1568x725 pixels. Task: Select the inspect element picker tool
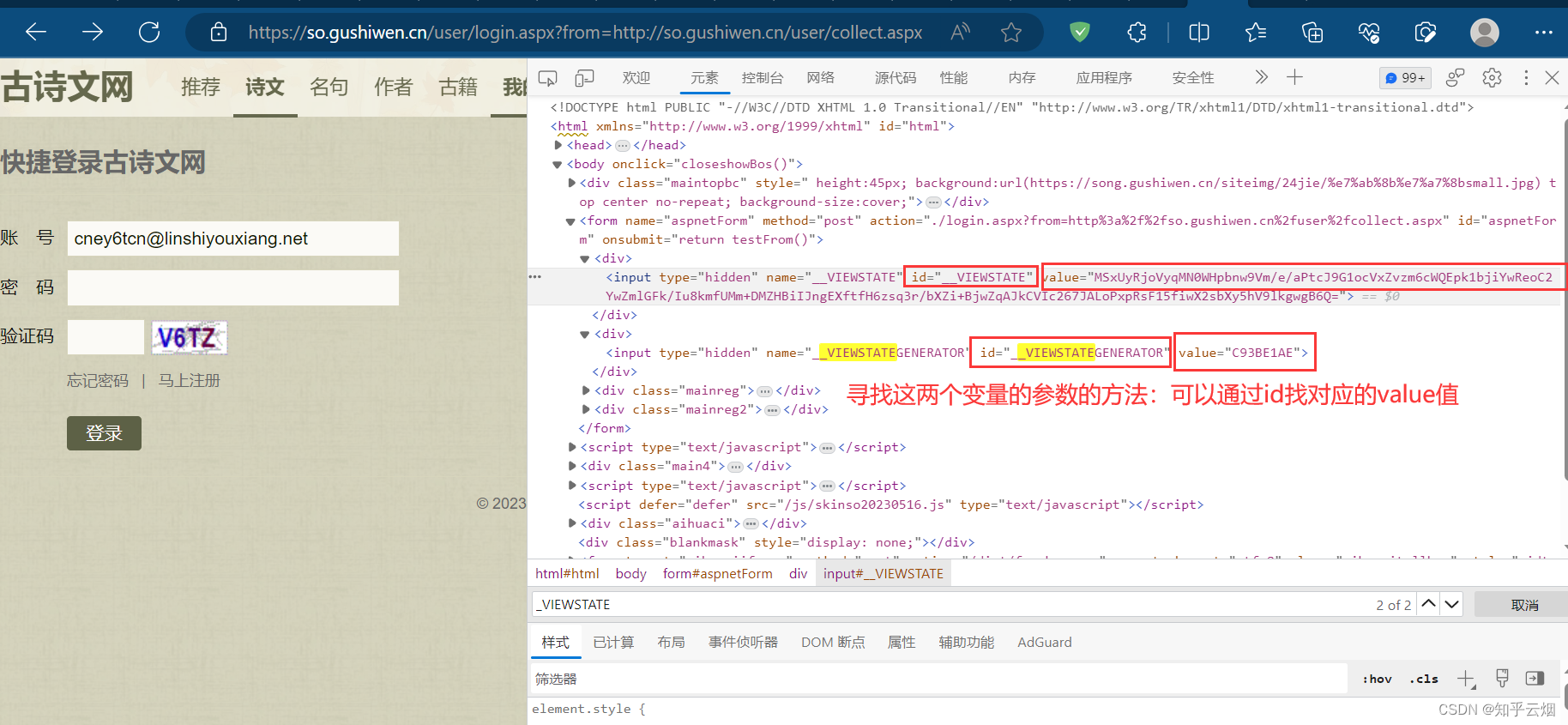(x=547, y=78)
